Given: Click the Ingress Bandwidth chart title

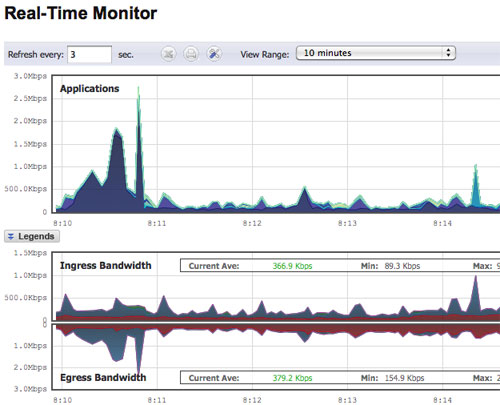Looking at the screenshot, I should [x=106, y=266].
